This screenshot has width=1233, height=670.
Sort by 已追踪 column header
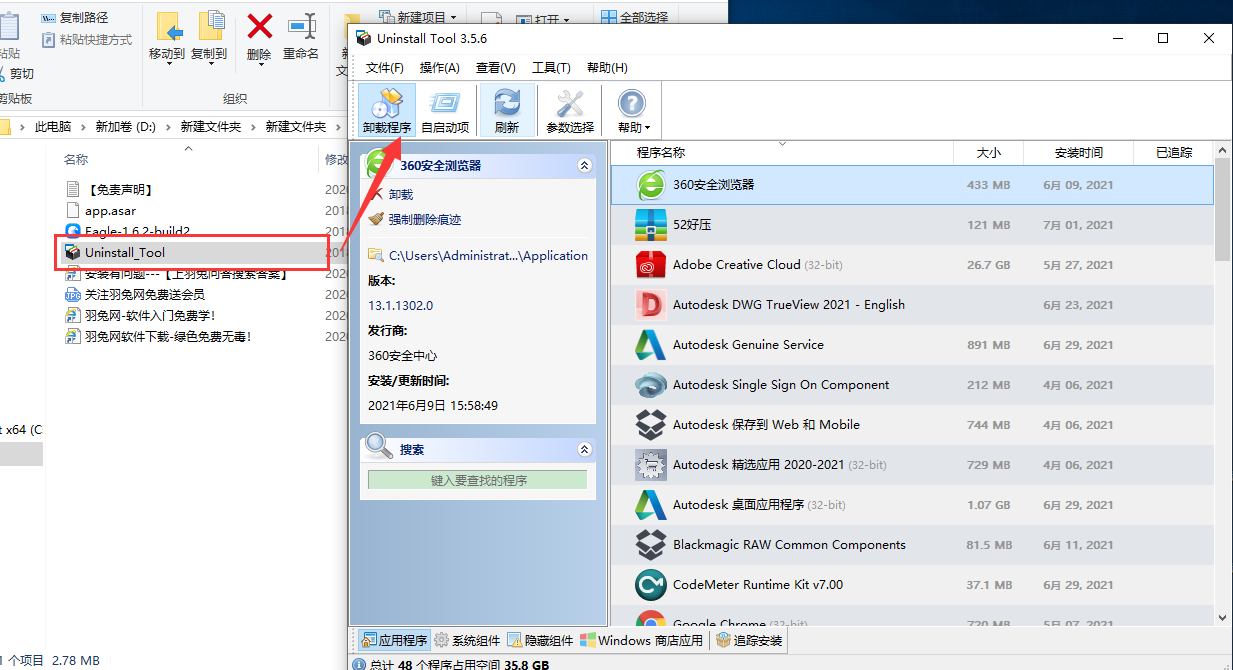1174,153
